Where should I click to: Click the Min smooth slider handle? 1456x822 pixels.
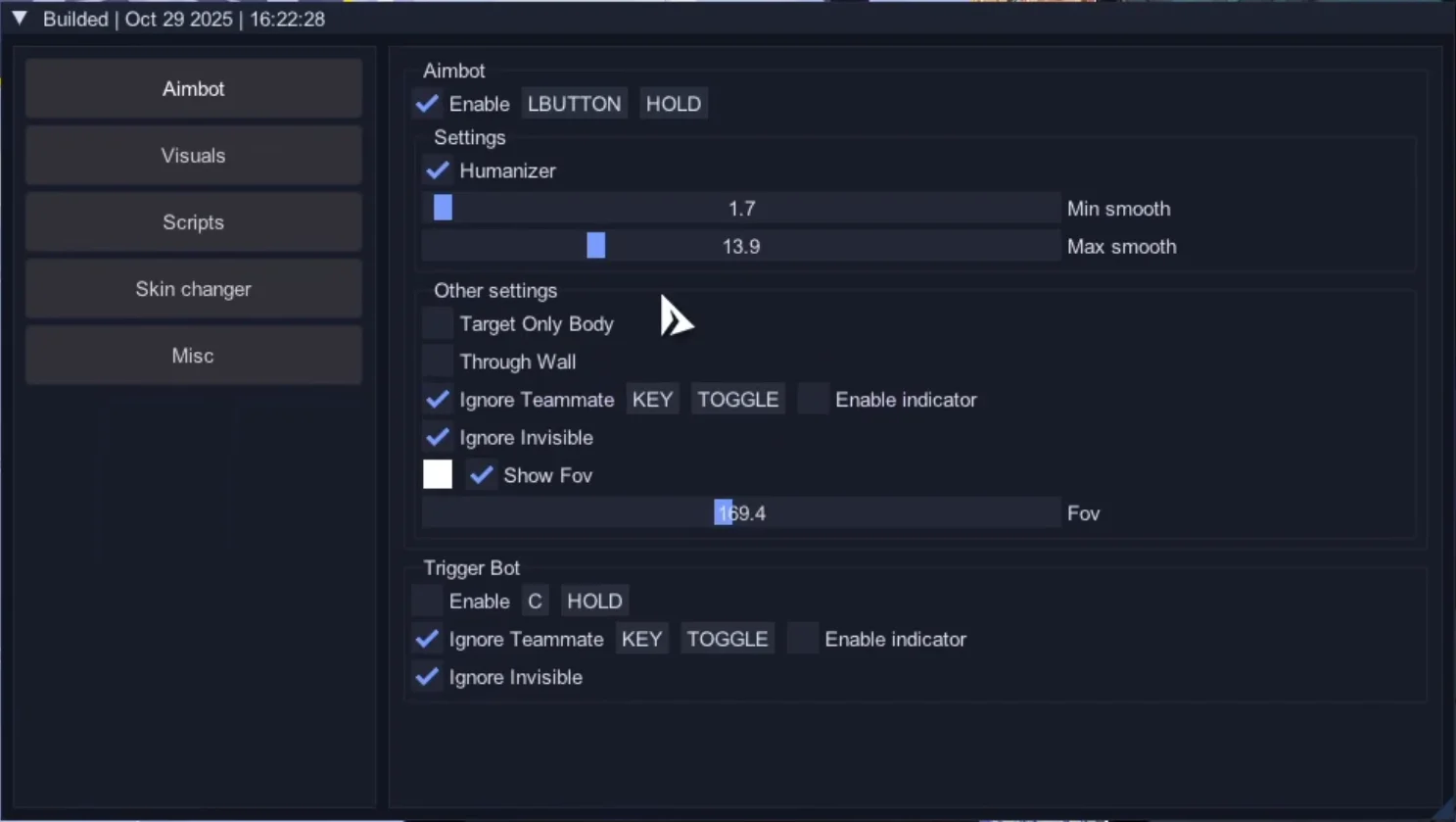tap(443, 208)
